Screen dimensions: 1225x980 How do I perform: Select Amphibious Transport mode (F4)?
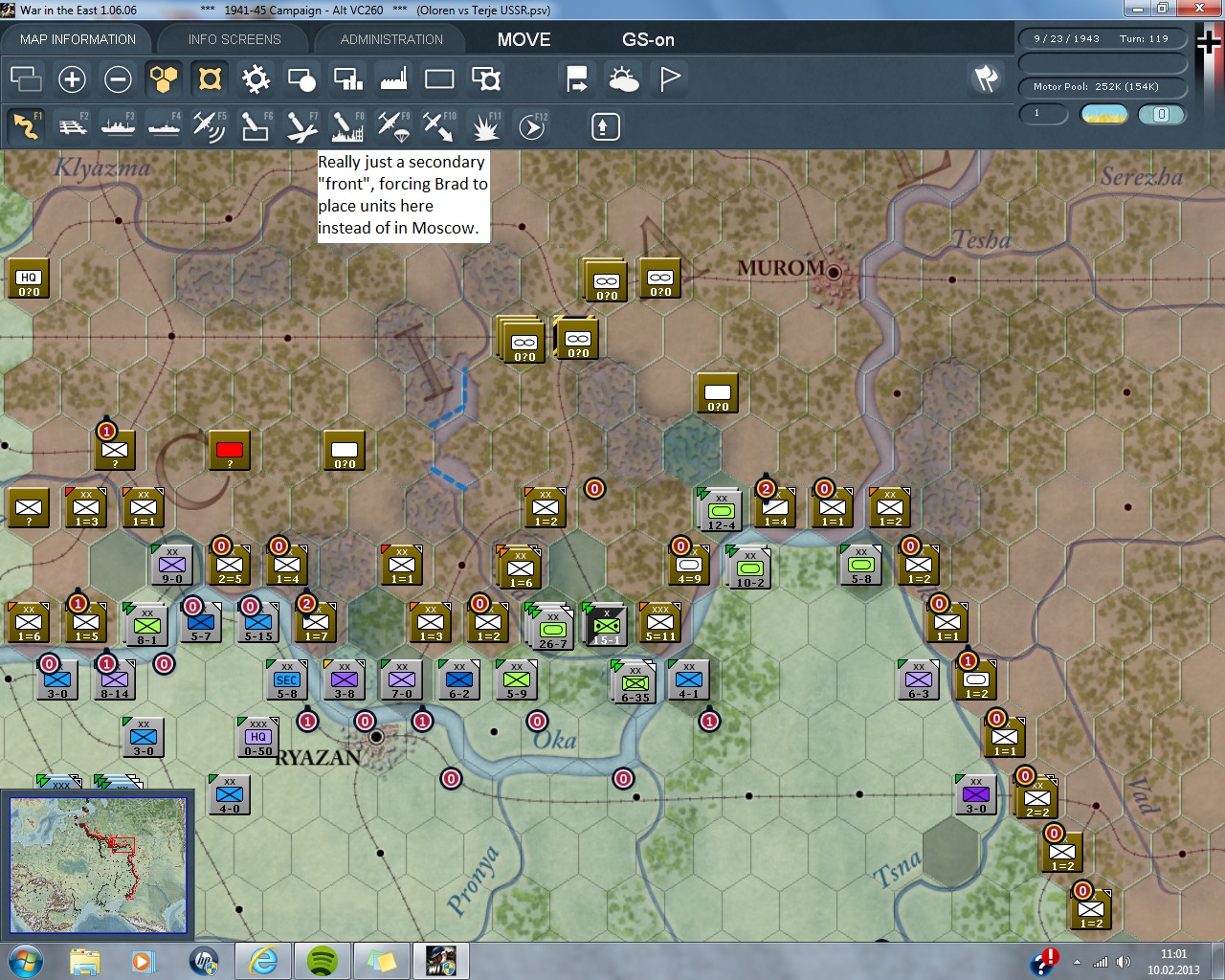click(164, 126)
